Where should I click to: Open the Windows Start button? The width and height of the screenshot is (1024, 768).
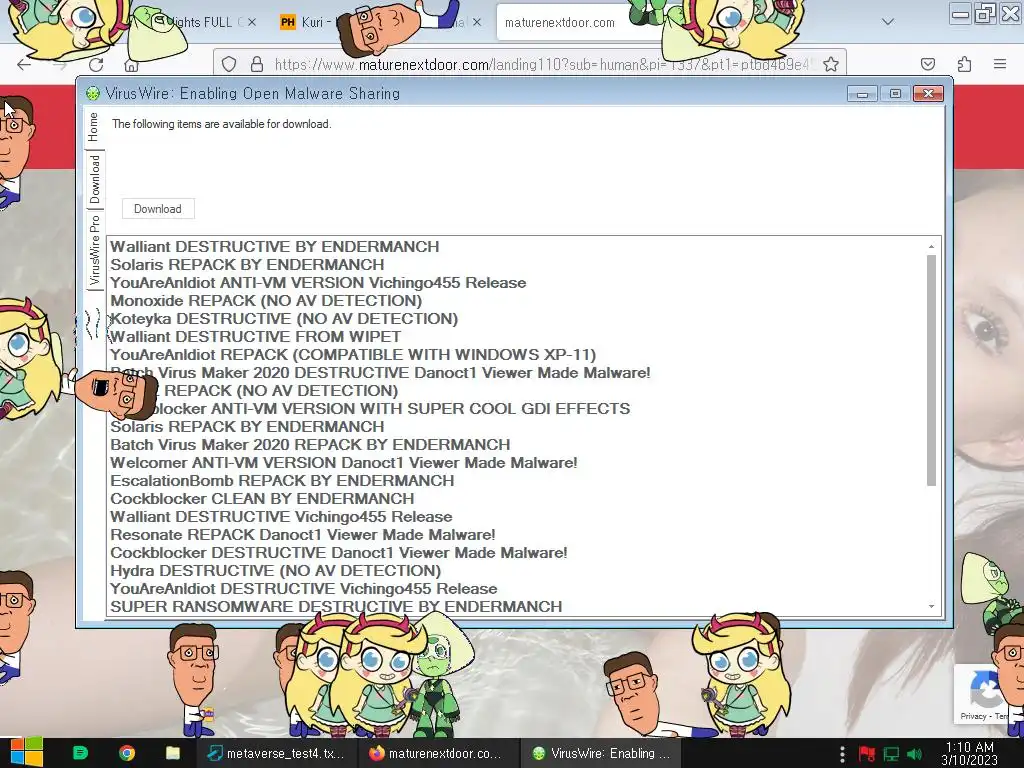pyautogui.click(x=26, y=753)
